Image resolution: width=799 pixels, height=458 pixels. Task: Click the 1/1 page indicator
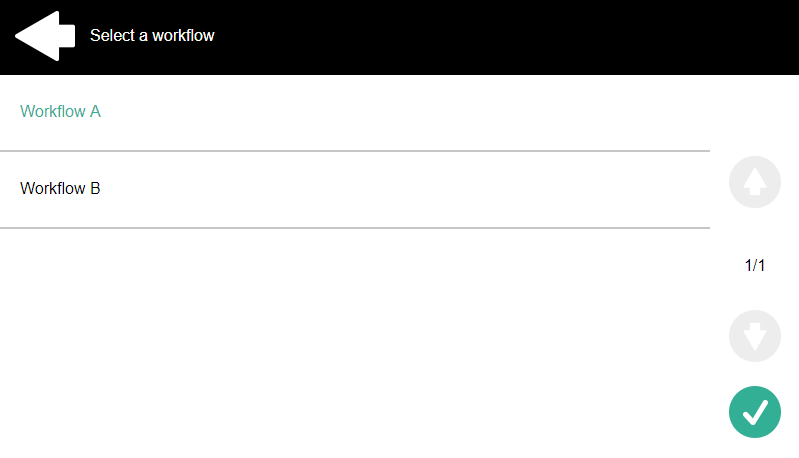(755, 265)
